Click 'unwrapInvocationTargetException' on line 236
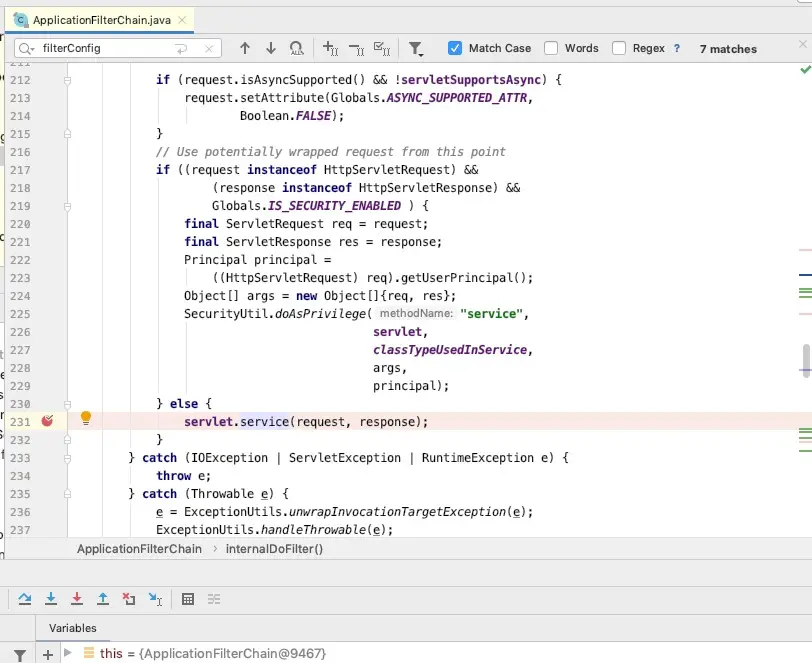 pyautogui.click(x=397, y=512)
